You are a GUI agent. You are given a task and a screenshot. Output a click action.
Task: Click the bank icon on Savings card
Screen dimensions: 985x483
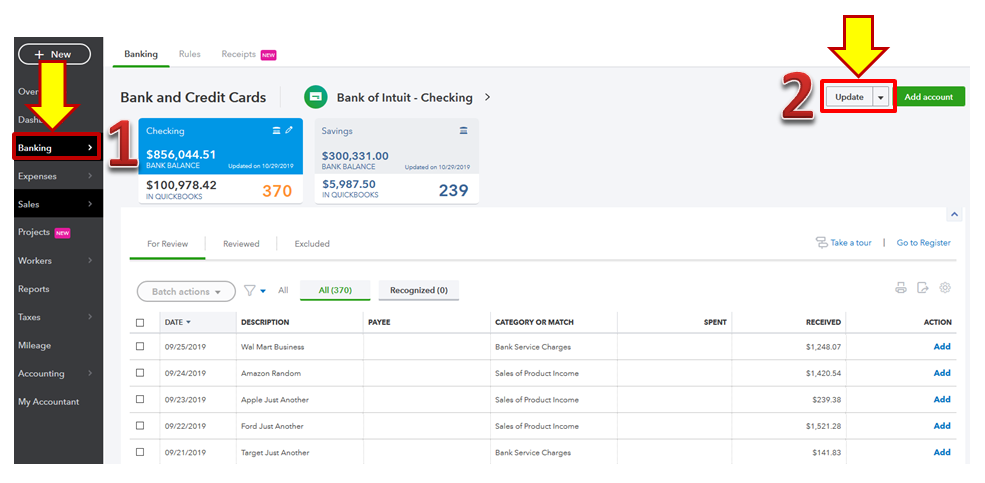(x=464, y=131)
